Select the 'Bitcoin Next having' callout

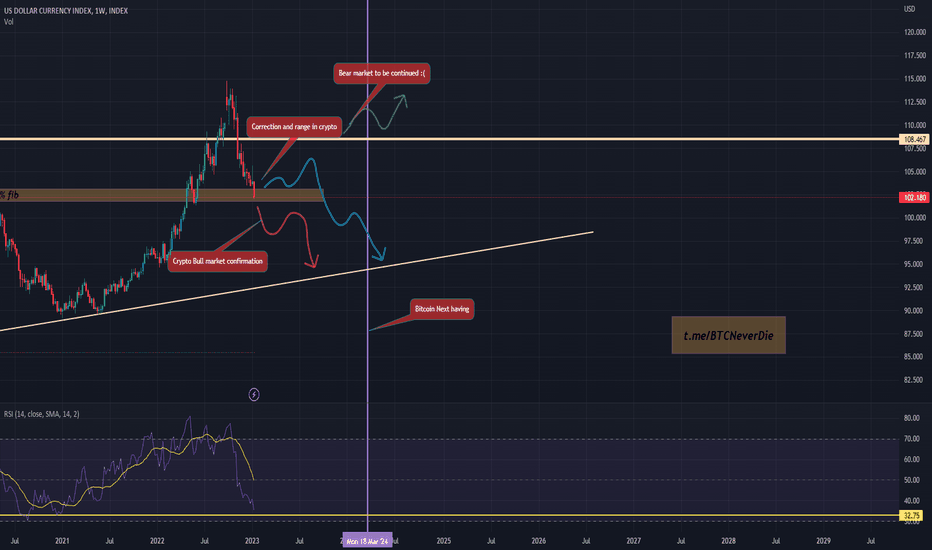pos(442,309)
